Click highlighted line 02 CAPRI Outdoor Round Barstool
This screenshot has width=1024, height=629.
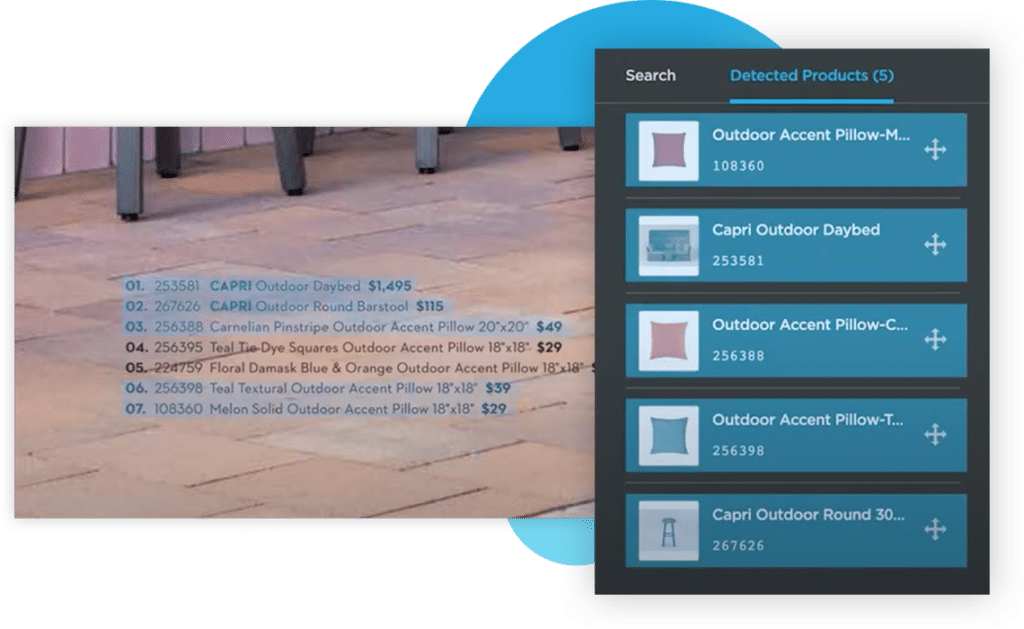pos(284,306)
